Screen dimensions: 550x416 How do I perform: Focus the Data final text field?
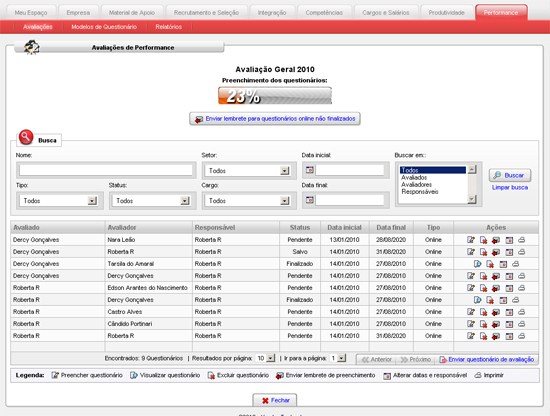pyautogui.click(x=350, y=200)
